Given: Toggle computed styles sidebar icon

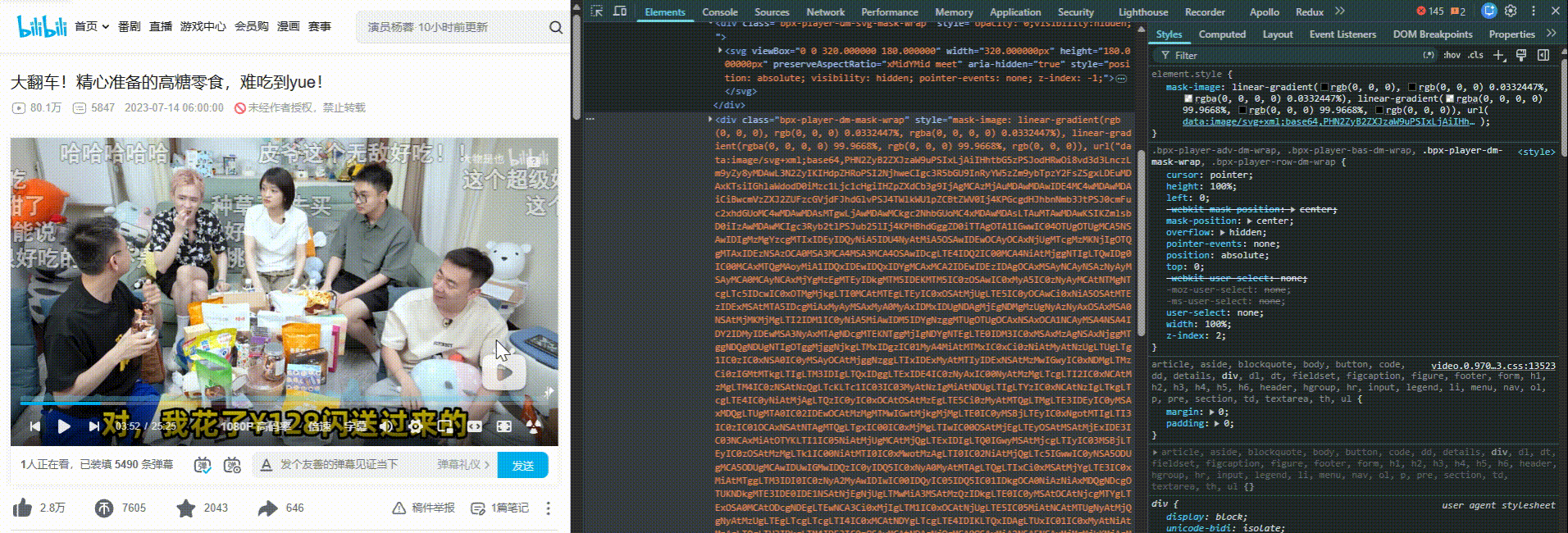Looking at the screenshot, I should click(1543, 55).
